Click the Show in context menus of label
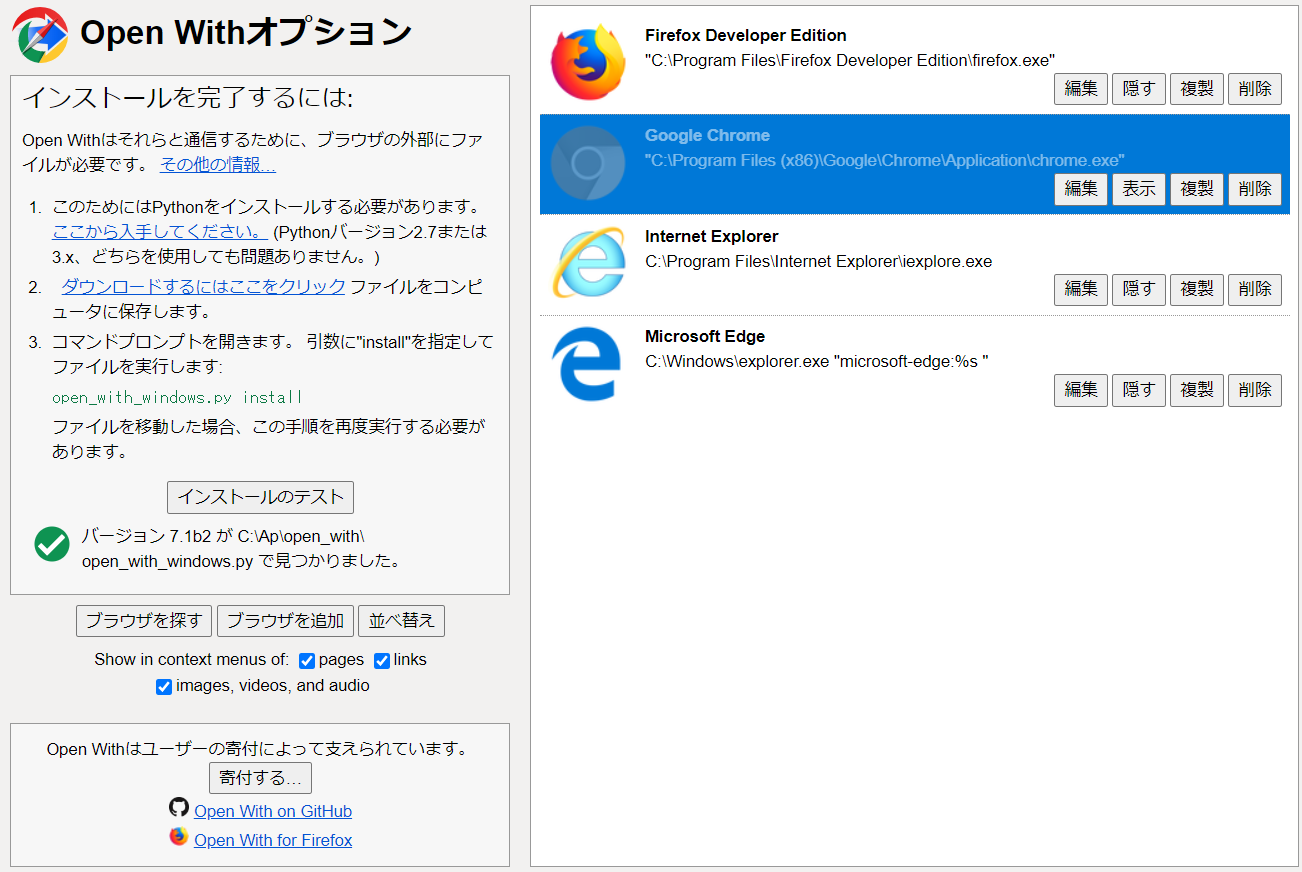The height and width of the screenshot is (872, 1302). (x=191, y=660)
